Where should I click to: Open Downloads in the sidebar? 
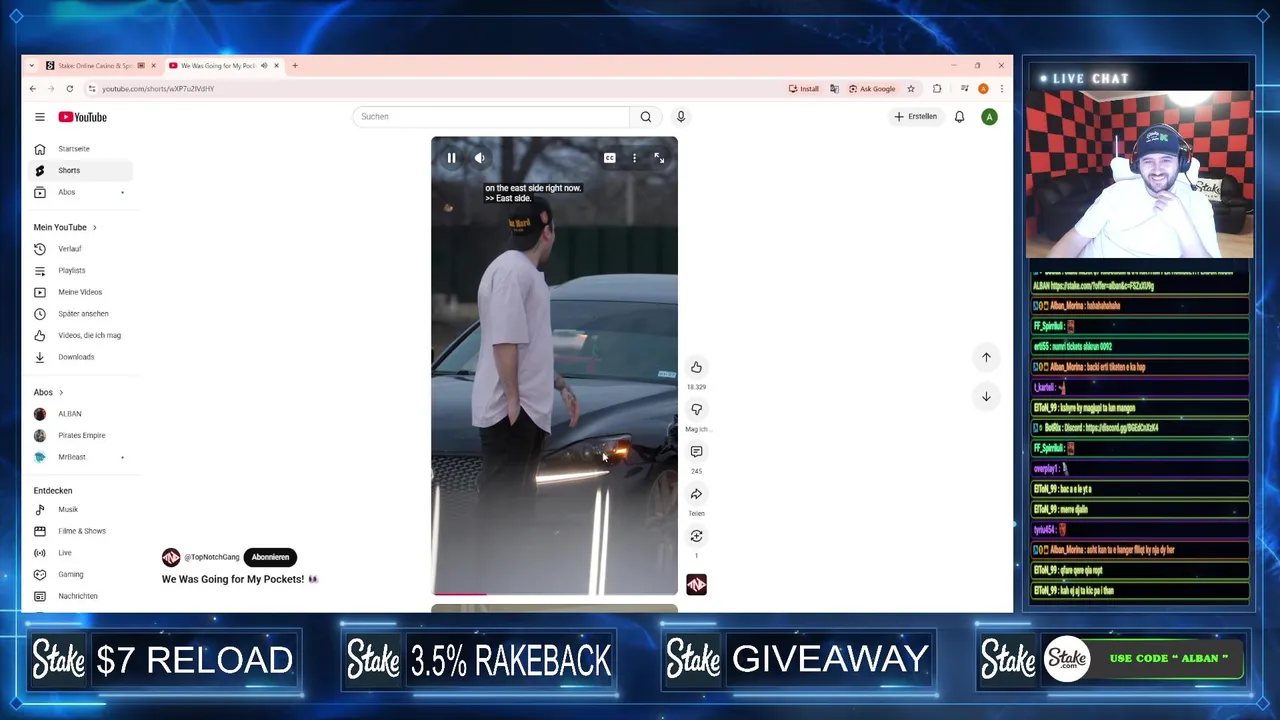coord(80,357)
